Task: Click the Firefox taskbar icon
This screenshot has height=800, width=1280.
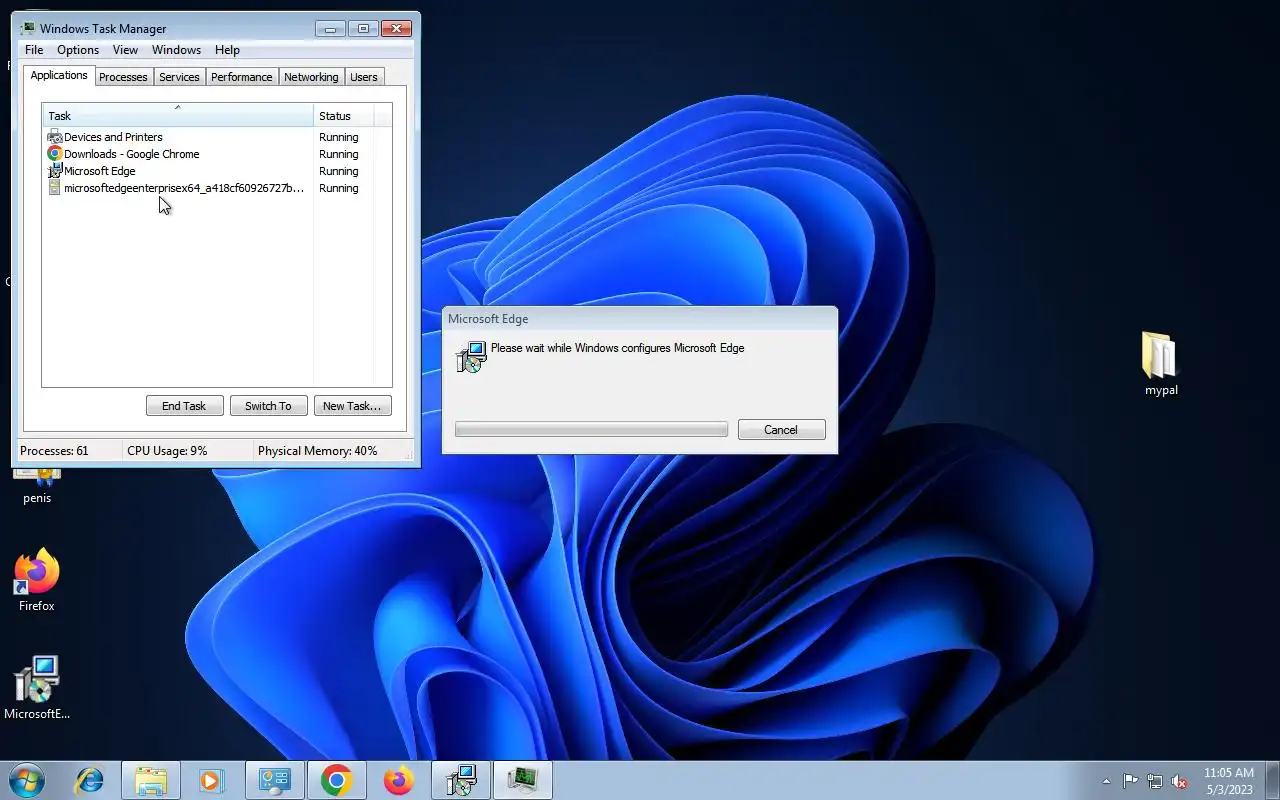Action: pos(398,780)
